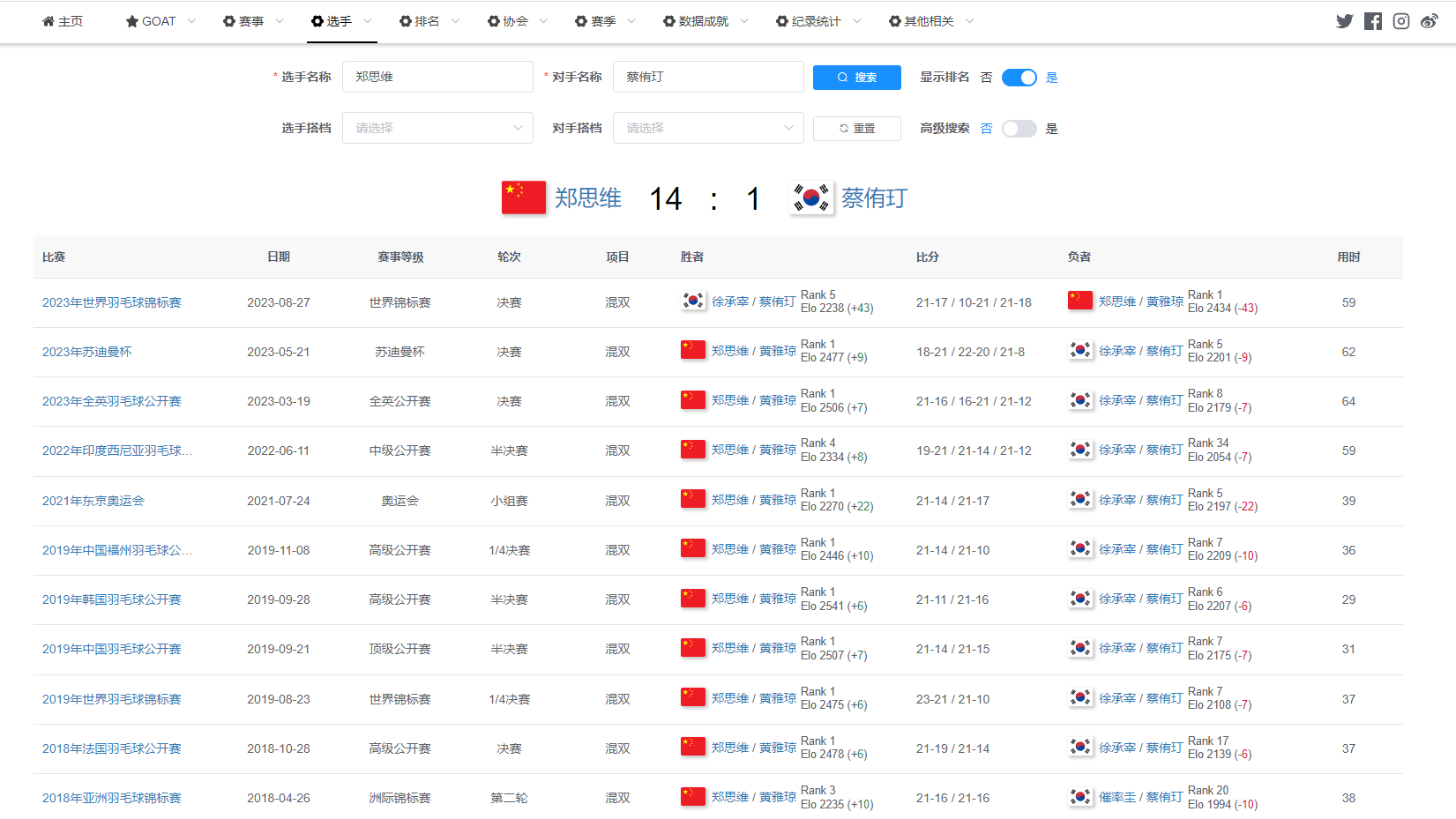Click the Korea flag next to 蔡侑玎 in the header
1456x819 pixels.
[x=811, y=197]
